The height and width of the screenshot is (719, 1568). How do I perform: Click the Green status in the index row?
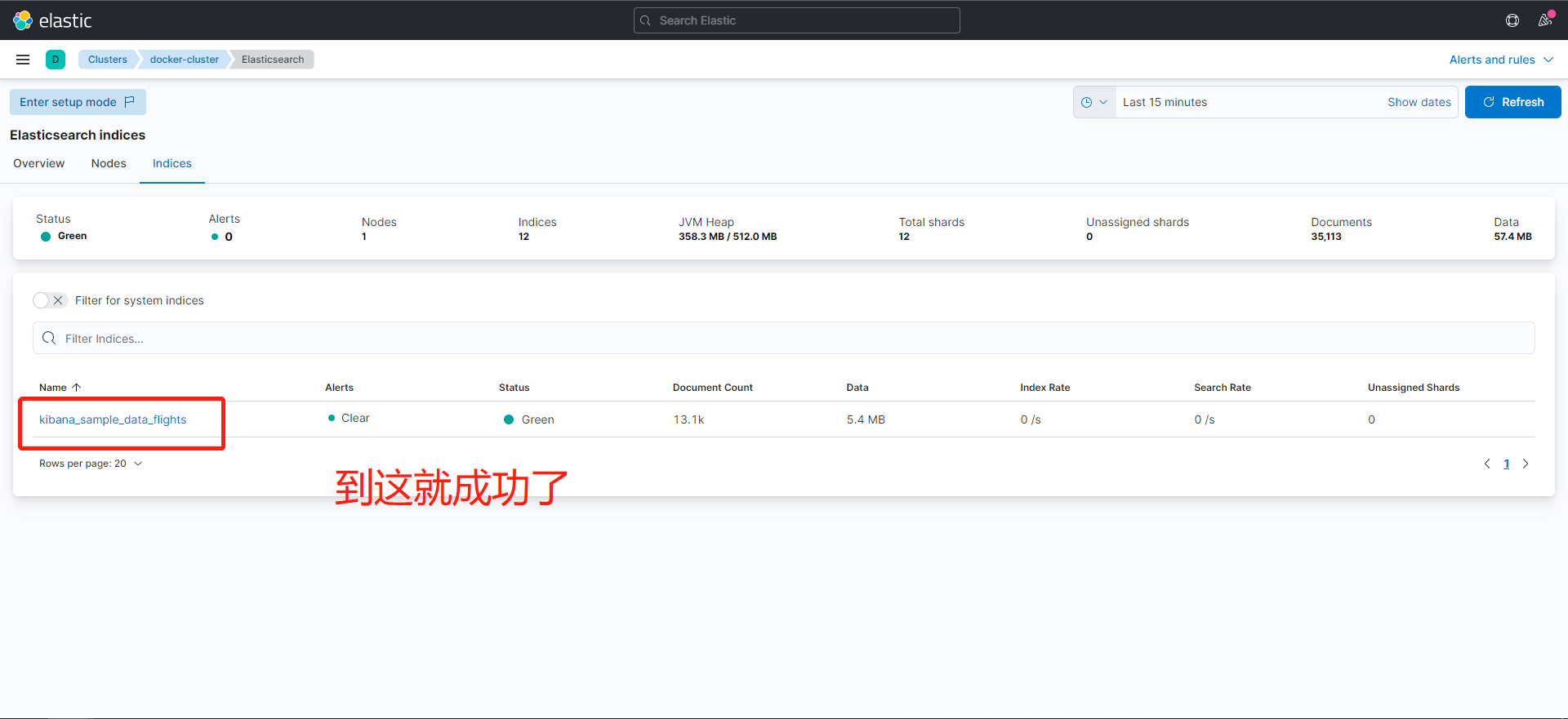529,419
